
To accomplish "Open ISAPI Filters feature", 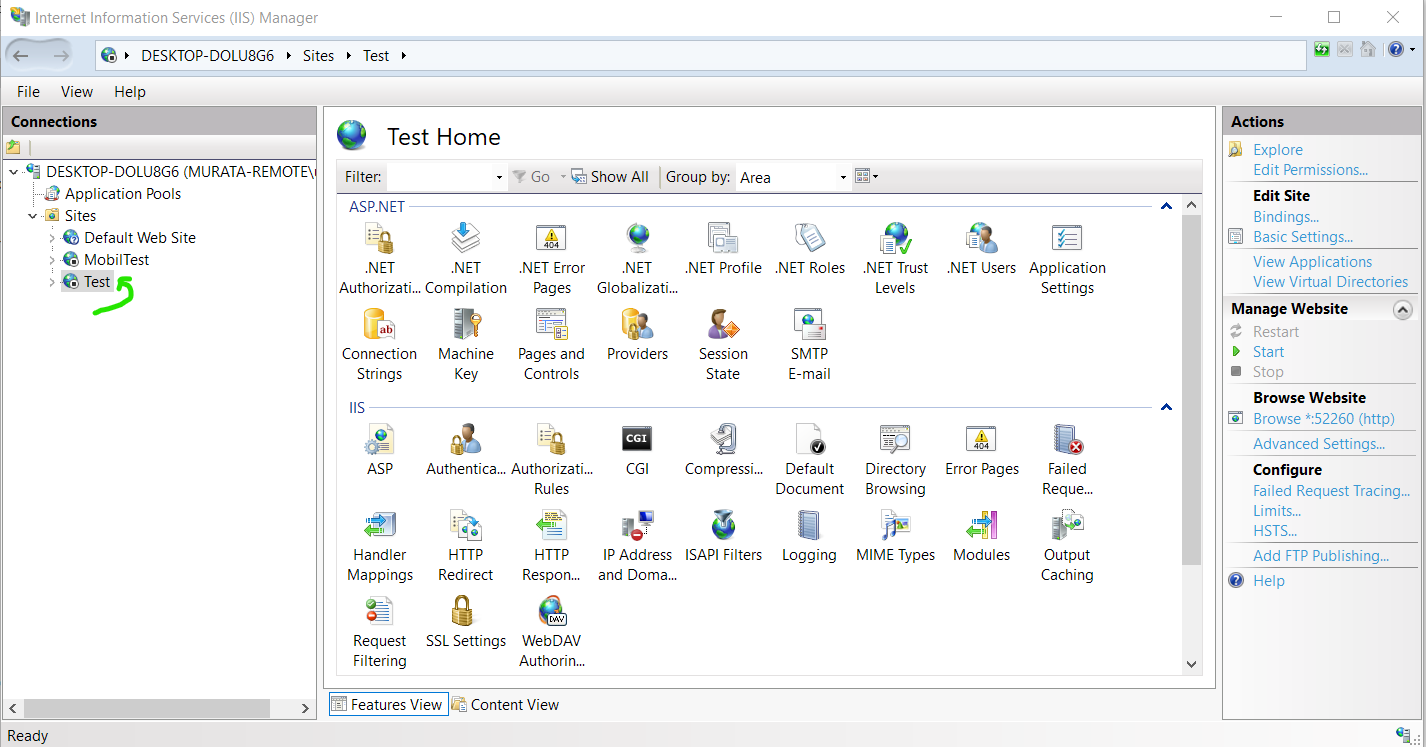I will [x=723, y=536].
